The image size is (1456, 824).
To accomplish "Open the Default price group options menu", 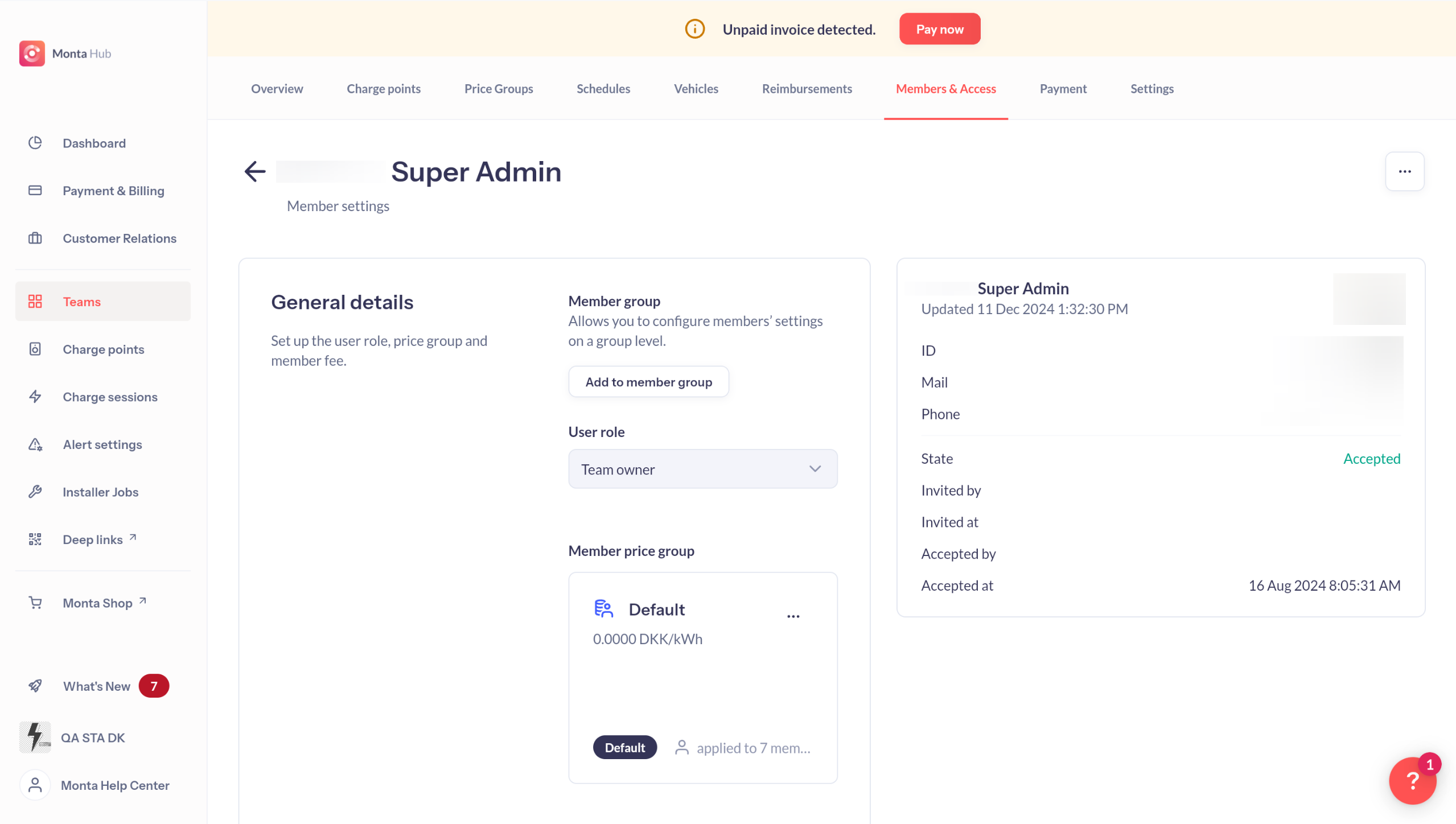I will click(793, 616).
